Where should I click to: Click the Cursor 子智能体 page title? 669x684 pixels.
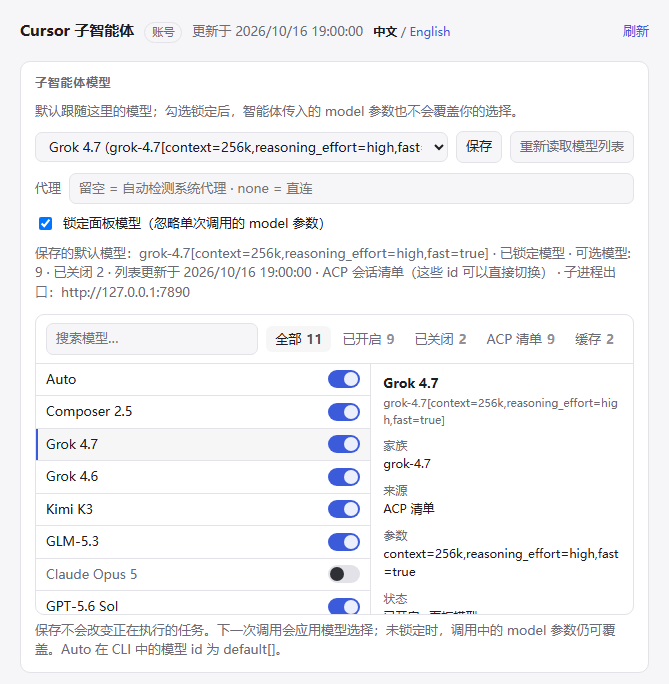coord(77,31)
